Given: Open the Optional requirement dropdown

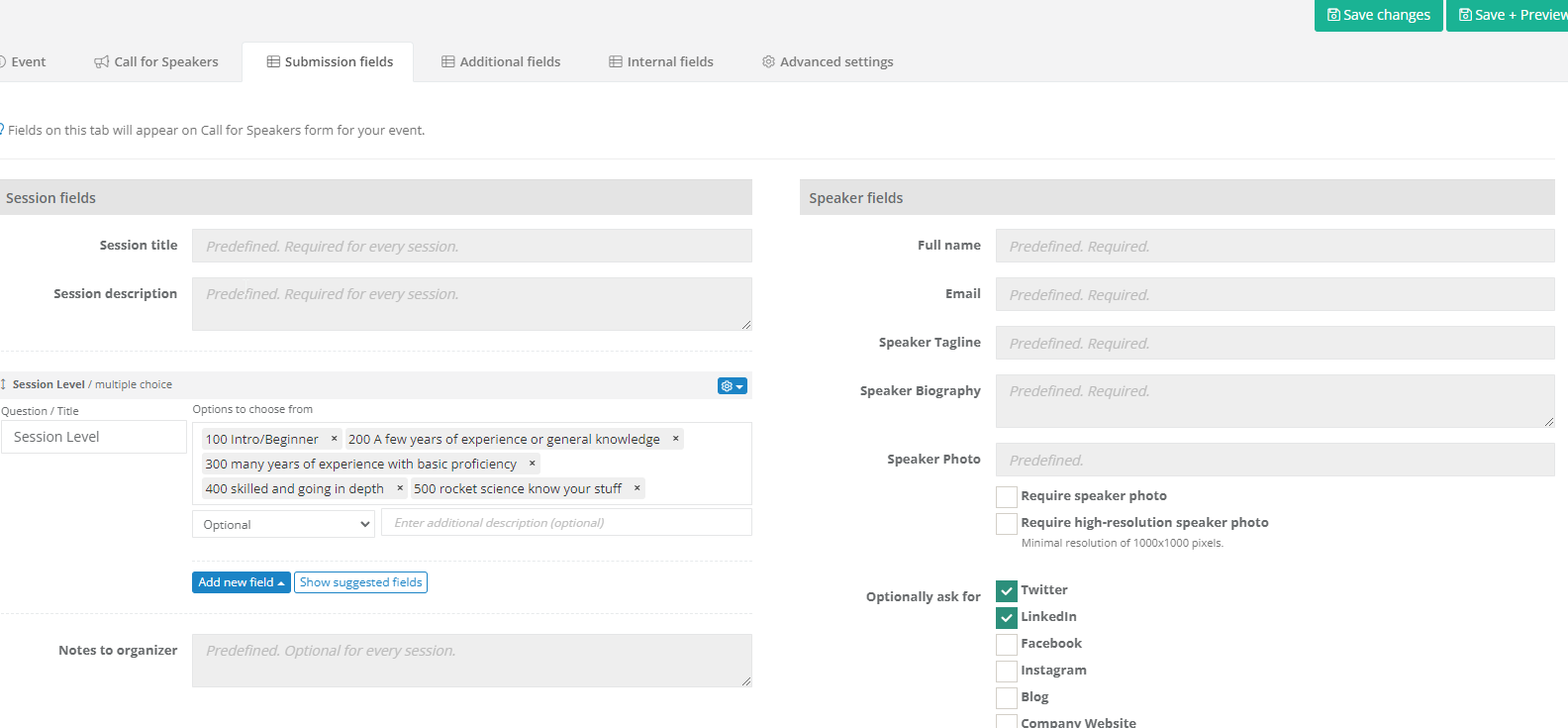Looking at the screenshot, I should point(283,524).
